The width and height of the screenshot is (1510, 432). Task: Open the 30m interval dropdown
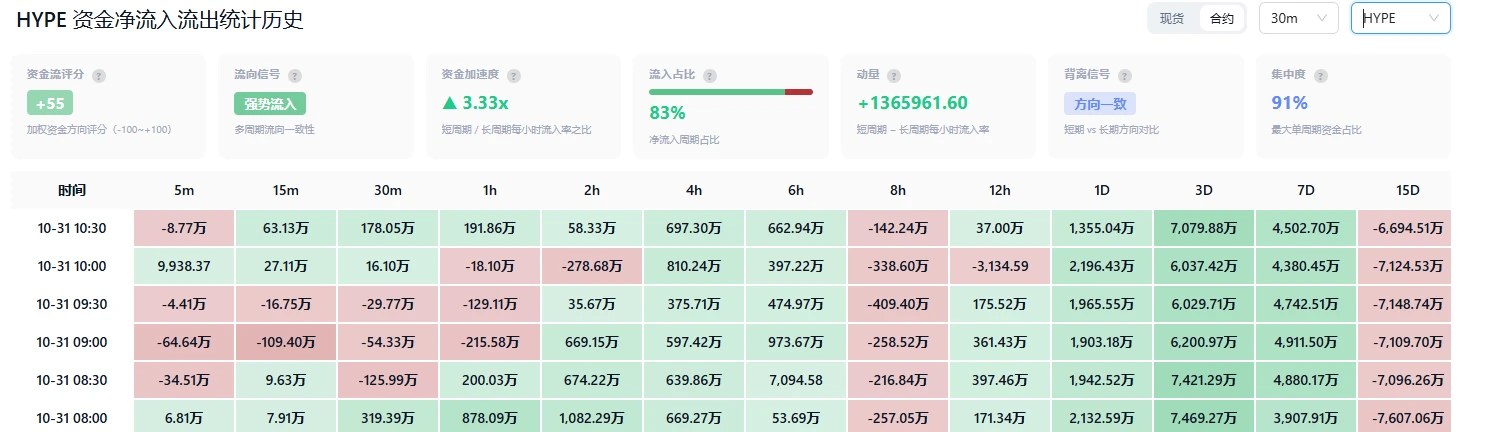pyautogui.click(x=1298, y=18)
